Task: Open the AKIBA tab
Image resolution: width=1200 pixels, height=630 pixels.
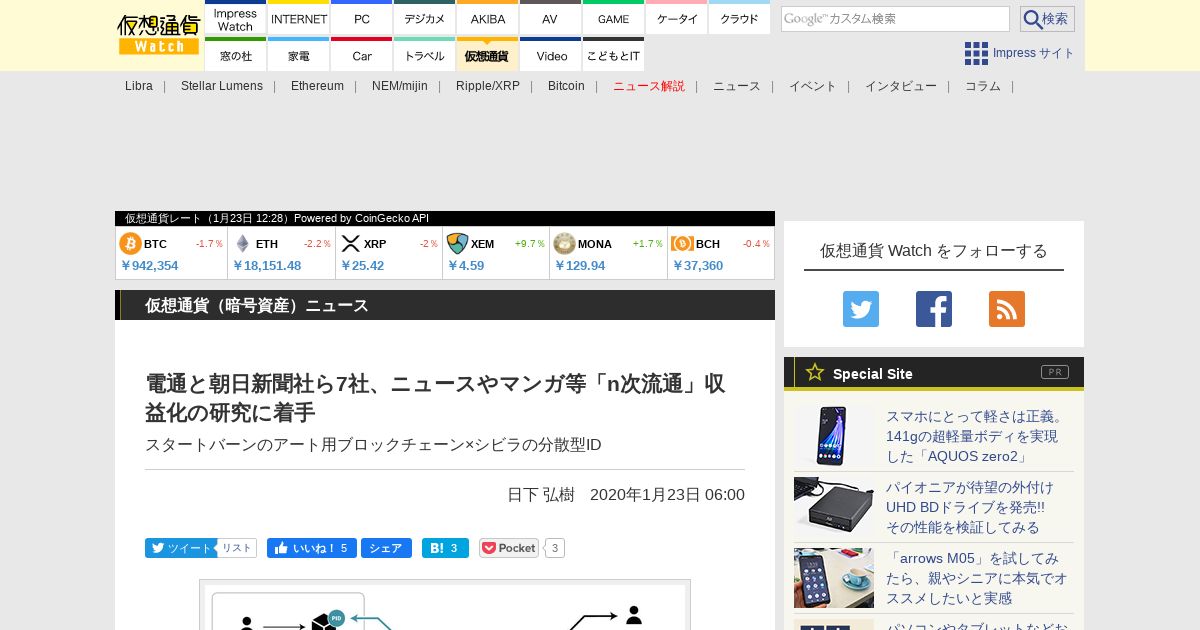Action: click(x=488, y=19)
